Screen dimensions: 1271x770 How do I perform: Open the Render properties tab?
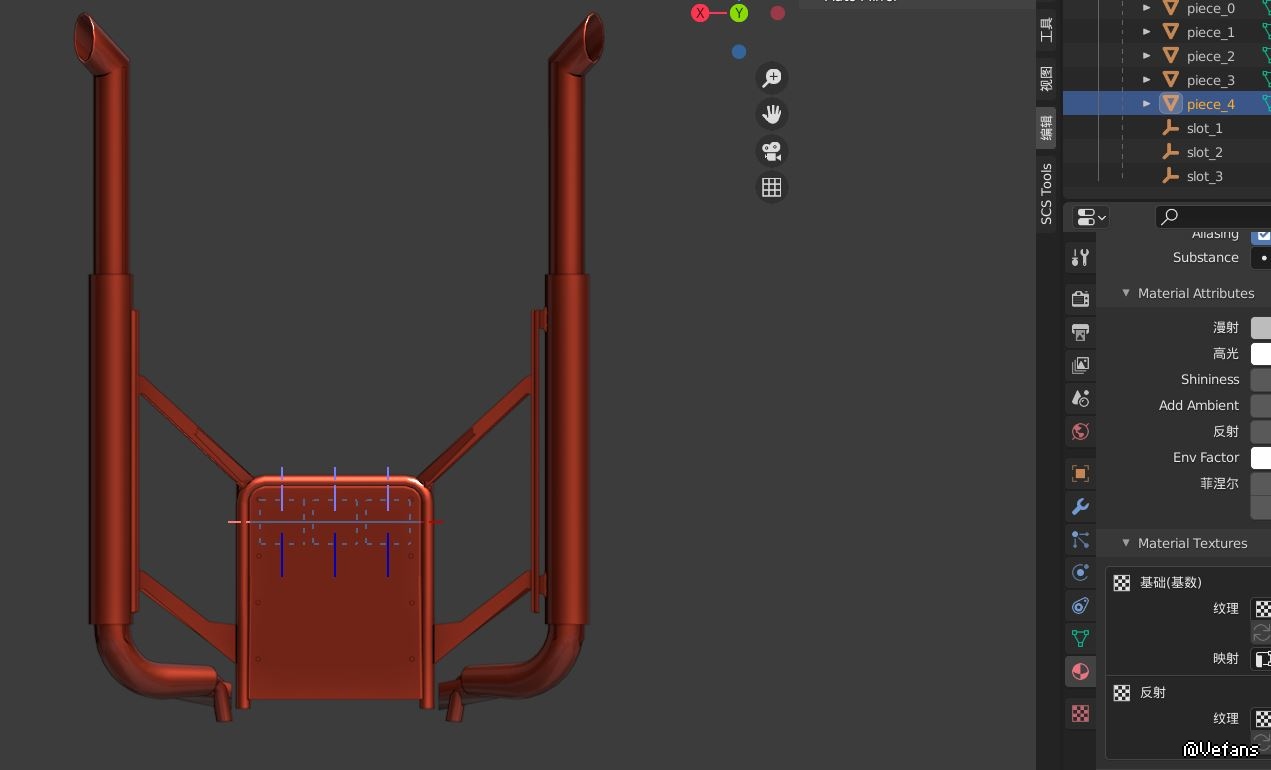tap(1080, 298)
